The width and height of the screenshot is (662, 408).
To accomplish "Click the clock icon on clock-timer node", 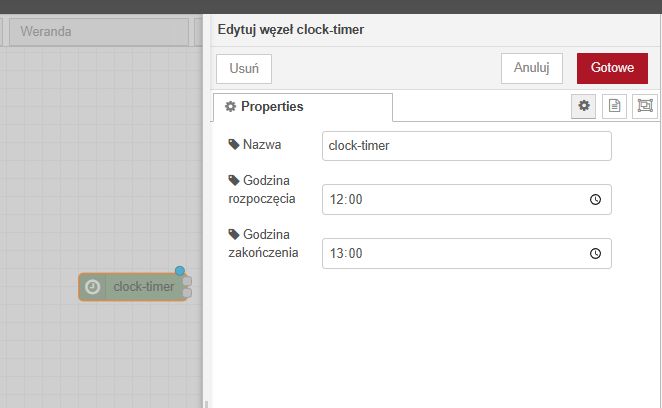I will pyautogui.click(x=92, y=287).
